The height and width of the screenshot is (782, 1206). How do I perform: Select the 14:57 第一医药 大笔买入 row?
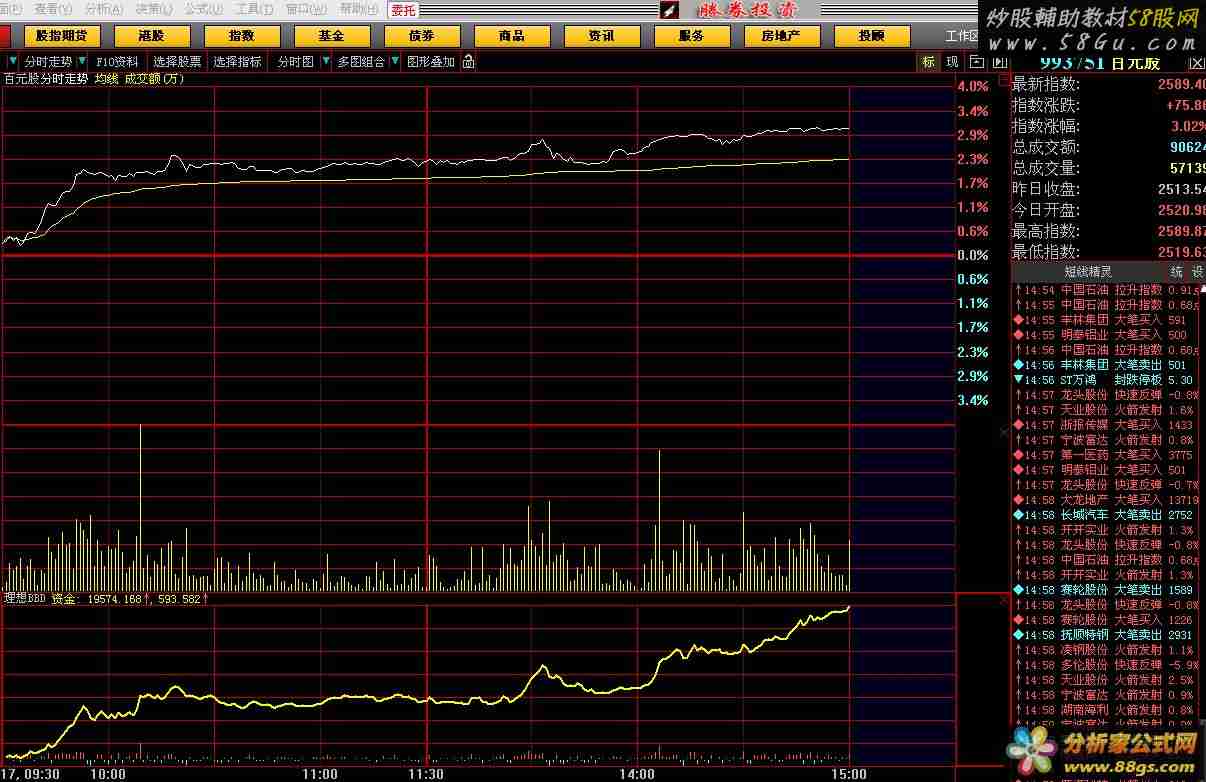tap(1108, 455)
